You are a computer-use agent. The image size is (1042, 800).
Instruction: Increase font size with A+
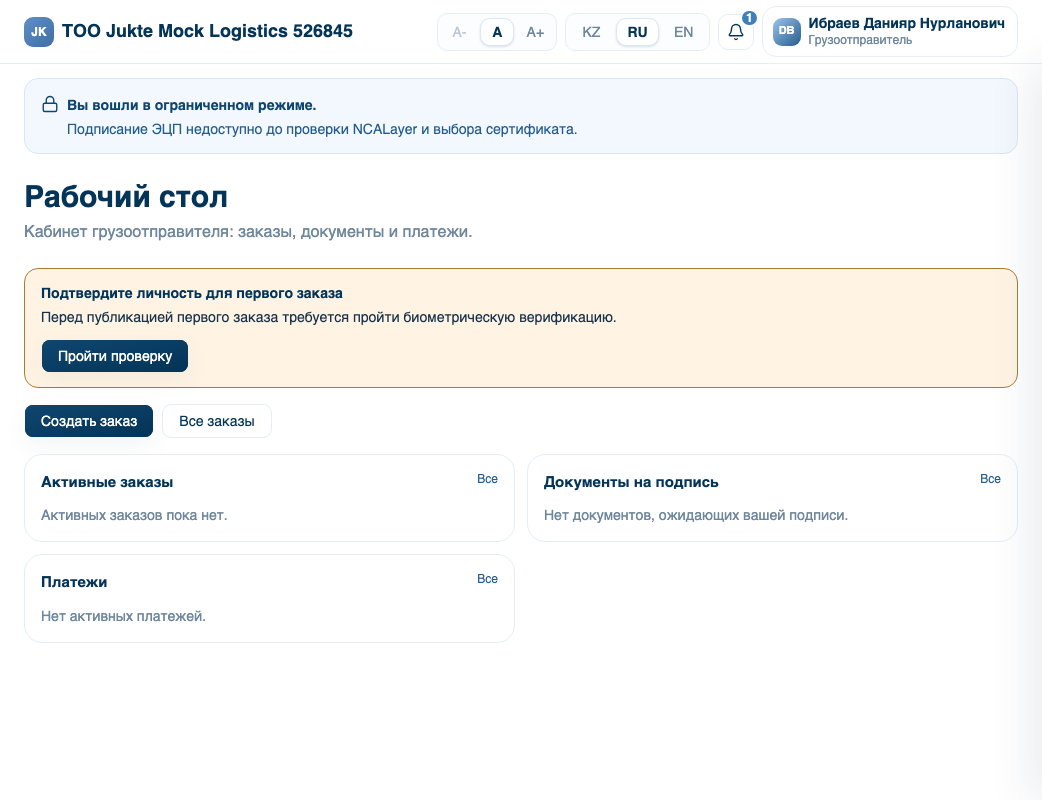coord(535,32)
